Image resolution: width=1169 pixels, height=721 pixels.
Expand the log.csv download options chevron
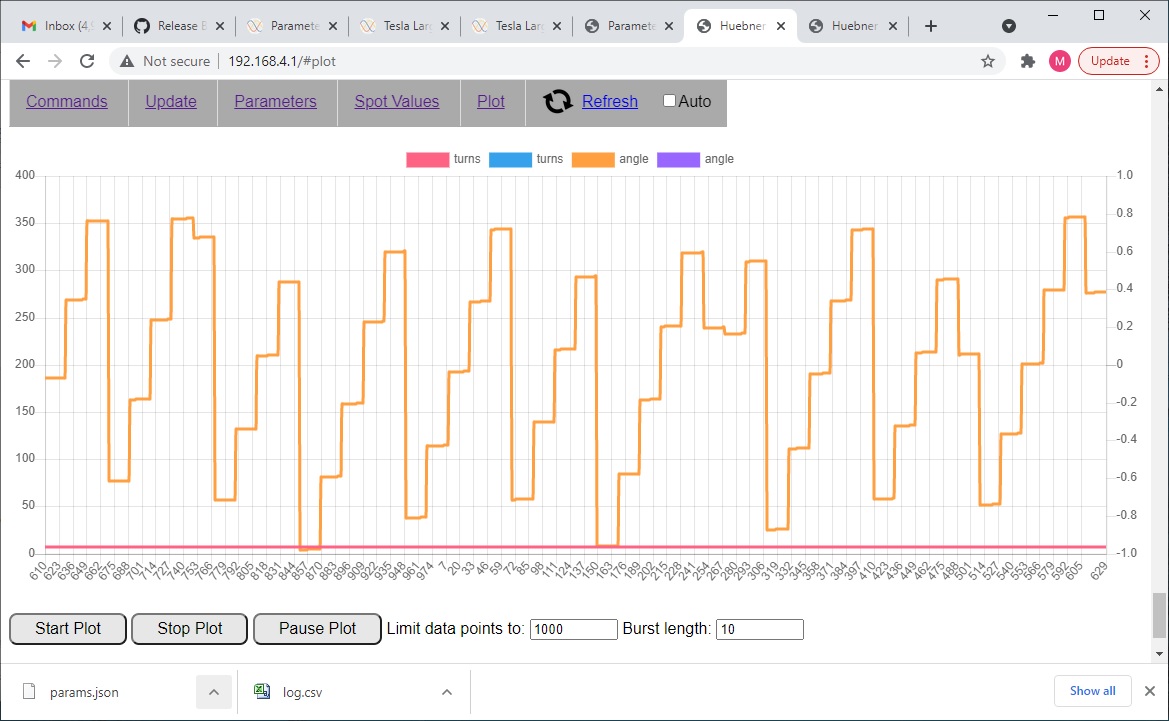tap(447, 691)
